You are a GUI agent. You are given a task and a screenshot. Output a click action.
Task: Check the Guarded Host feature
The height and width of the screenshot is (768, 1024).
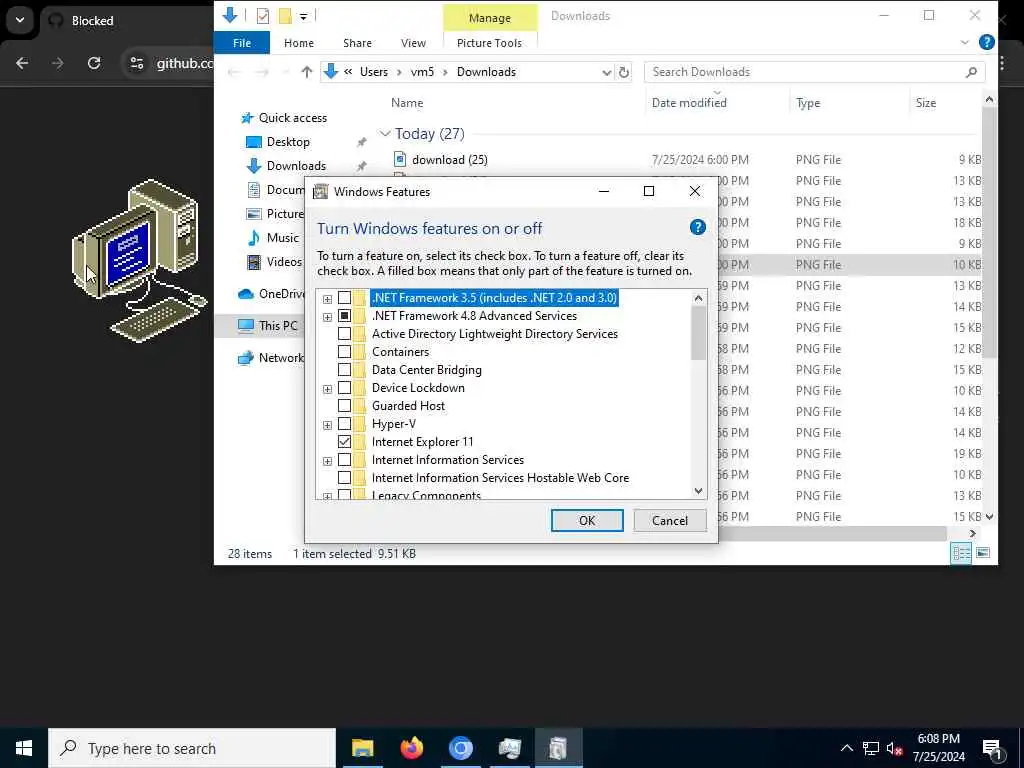coord(344,406)
